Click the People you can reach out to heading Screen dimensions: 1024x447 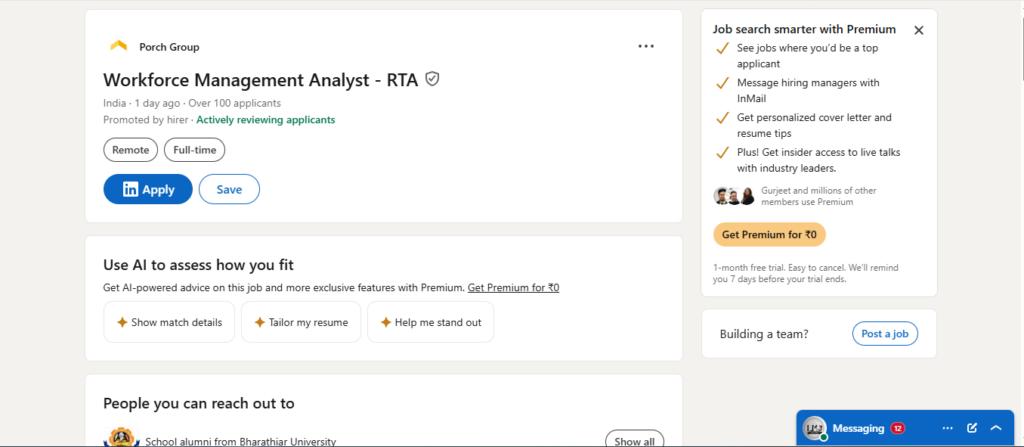[199, 403]
